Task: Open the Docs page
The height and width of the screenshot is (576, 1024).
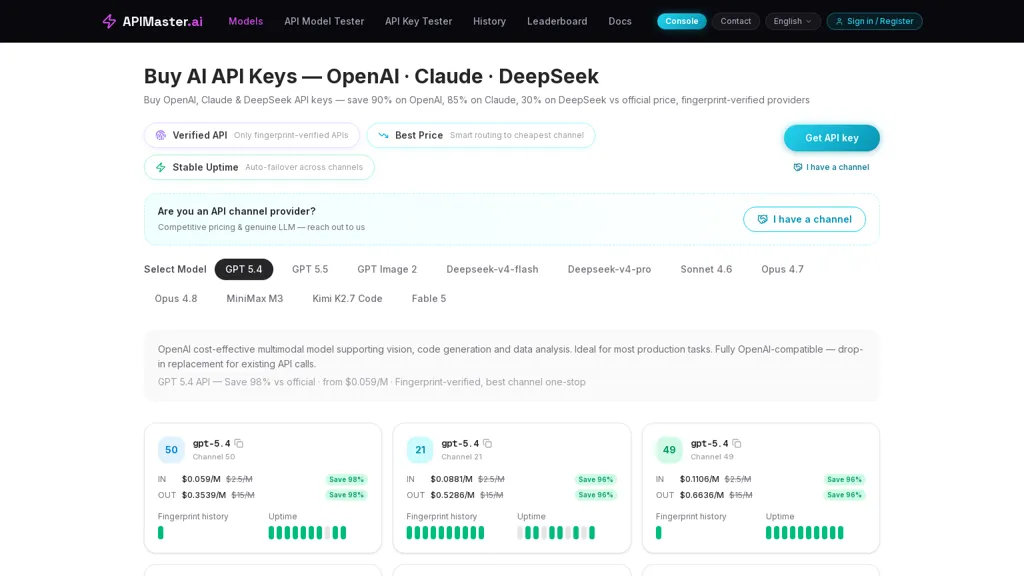Action: (x=620, y=21)
